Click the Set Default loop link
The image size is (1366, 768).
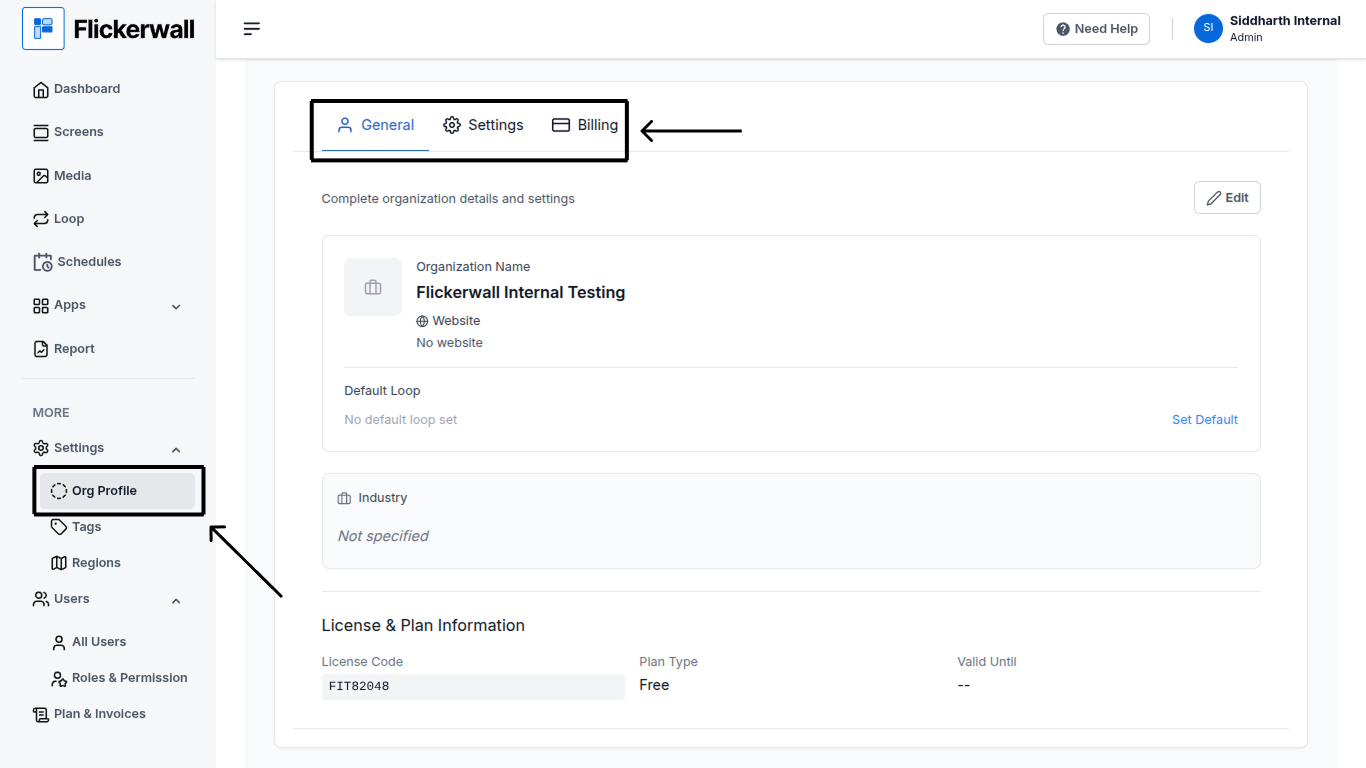tap(1205, 420)
